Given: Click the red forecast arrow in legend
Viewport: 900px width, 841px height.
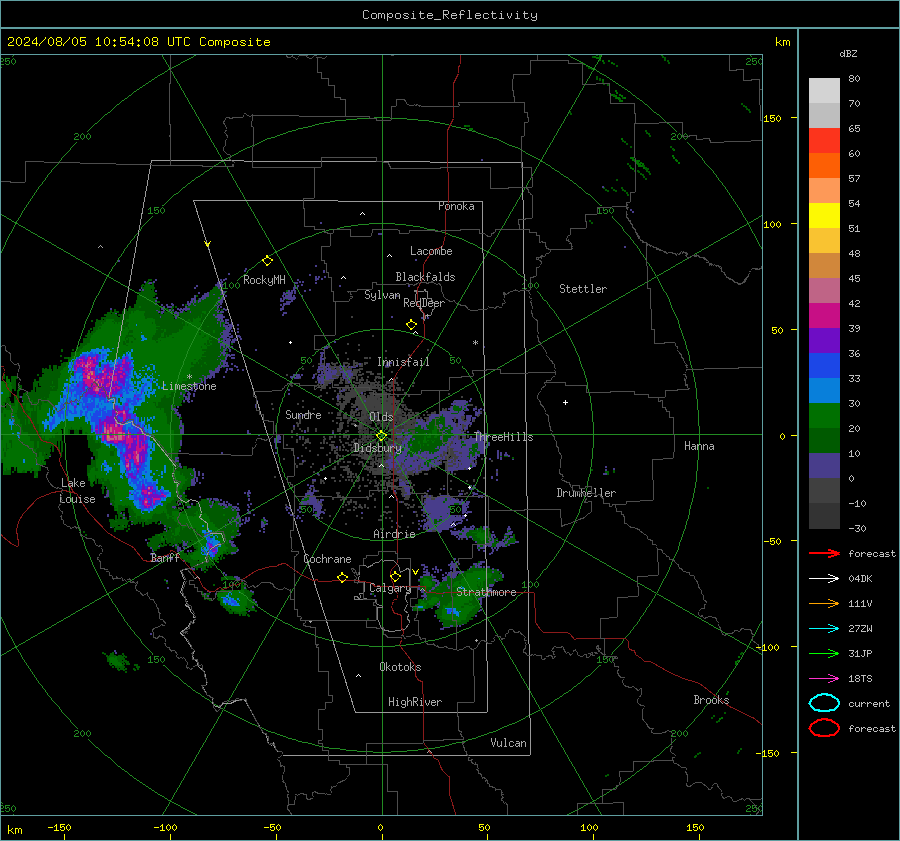Looking at the screenshot, I should coord(824,553).
